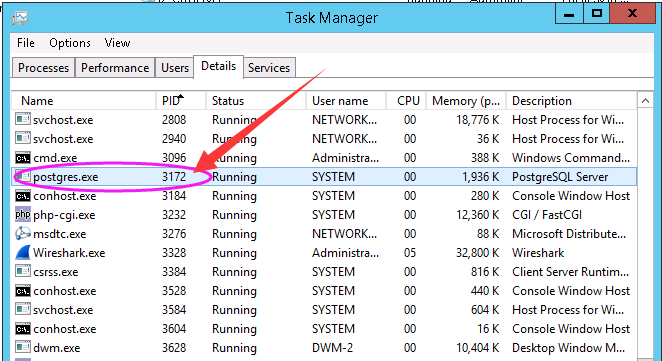Screen dimensions: 662x361
Task: Select the Wireshark.exe process name
Action: point(69,253)
